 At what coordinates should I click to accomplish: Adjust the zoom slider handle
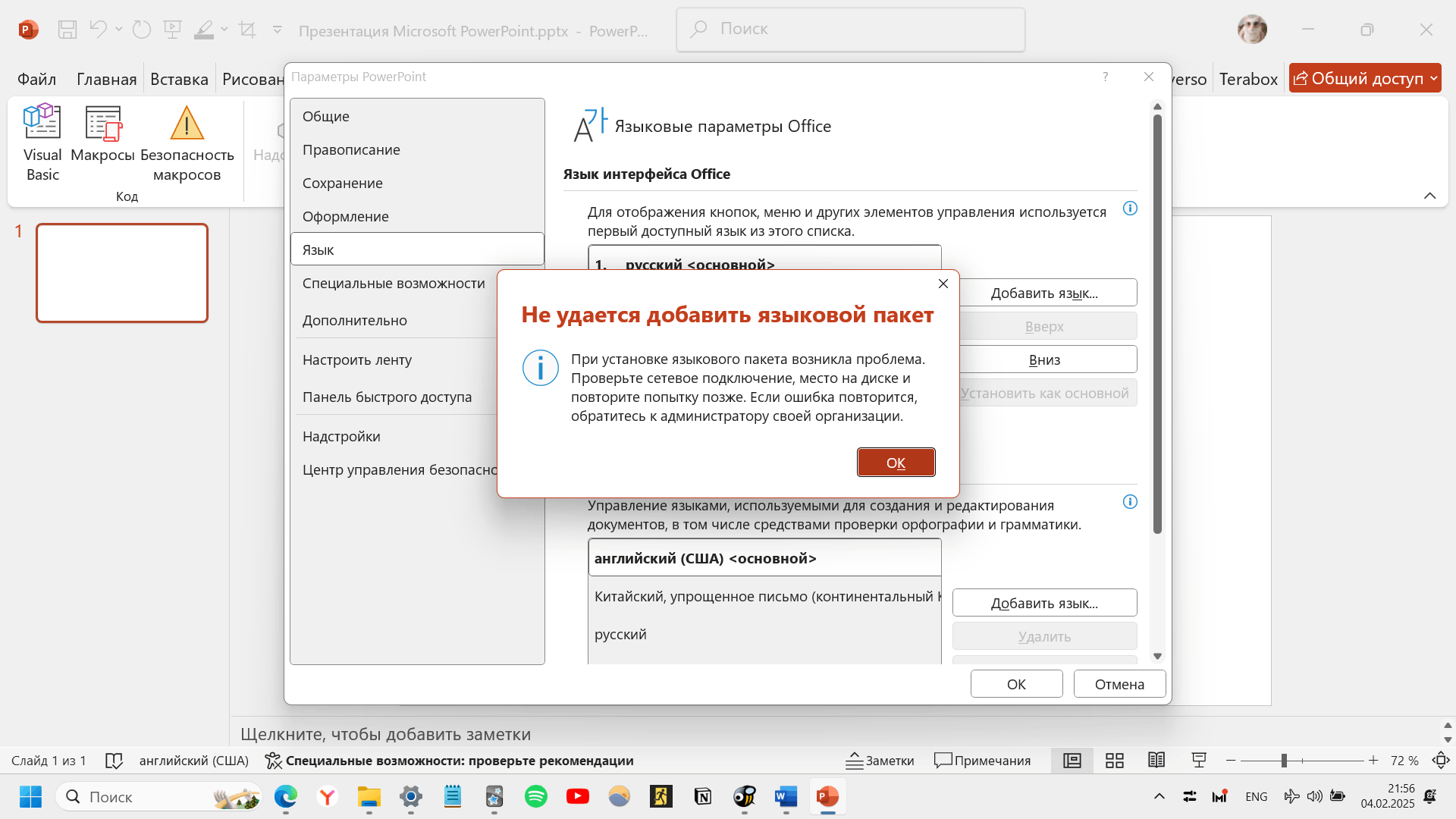pyautogui.click(x=1284, y=761)
